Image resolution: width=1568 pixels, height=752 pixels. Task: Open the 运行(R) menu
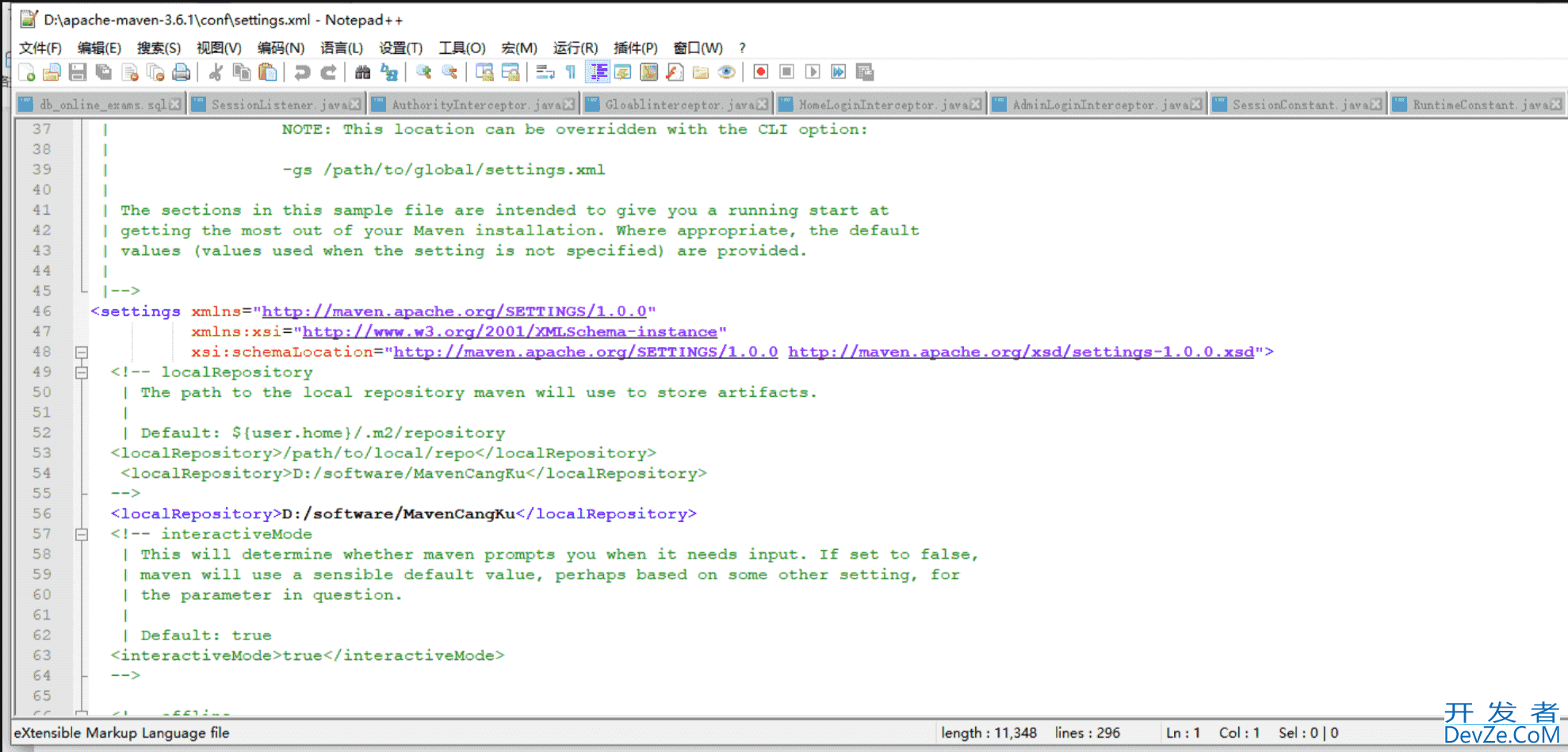(x=576, y=48)
